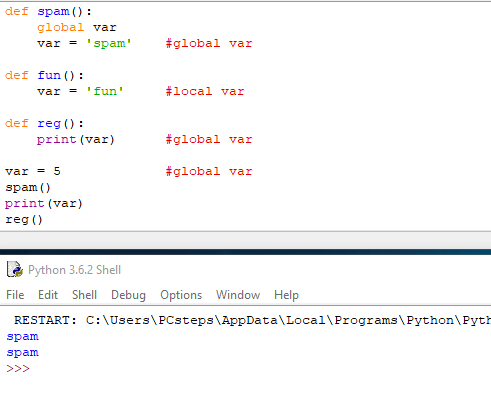Click the Python Shell window icon
Image resolution: width=491 pixels, height=394 pixels.
click(x=15, y=269)
